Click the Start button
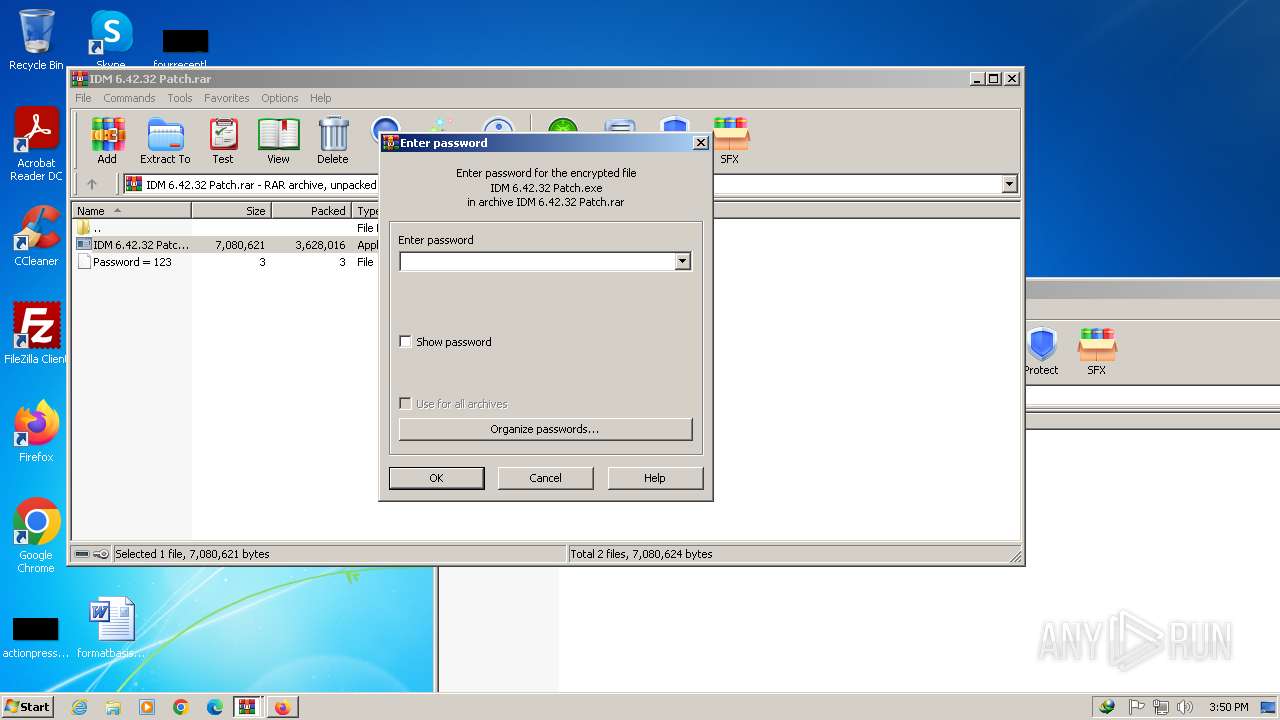1280x720 pixels. click(x=28, y=707)
